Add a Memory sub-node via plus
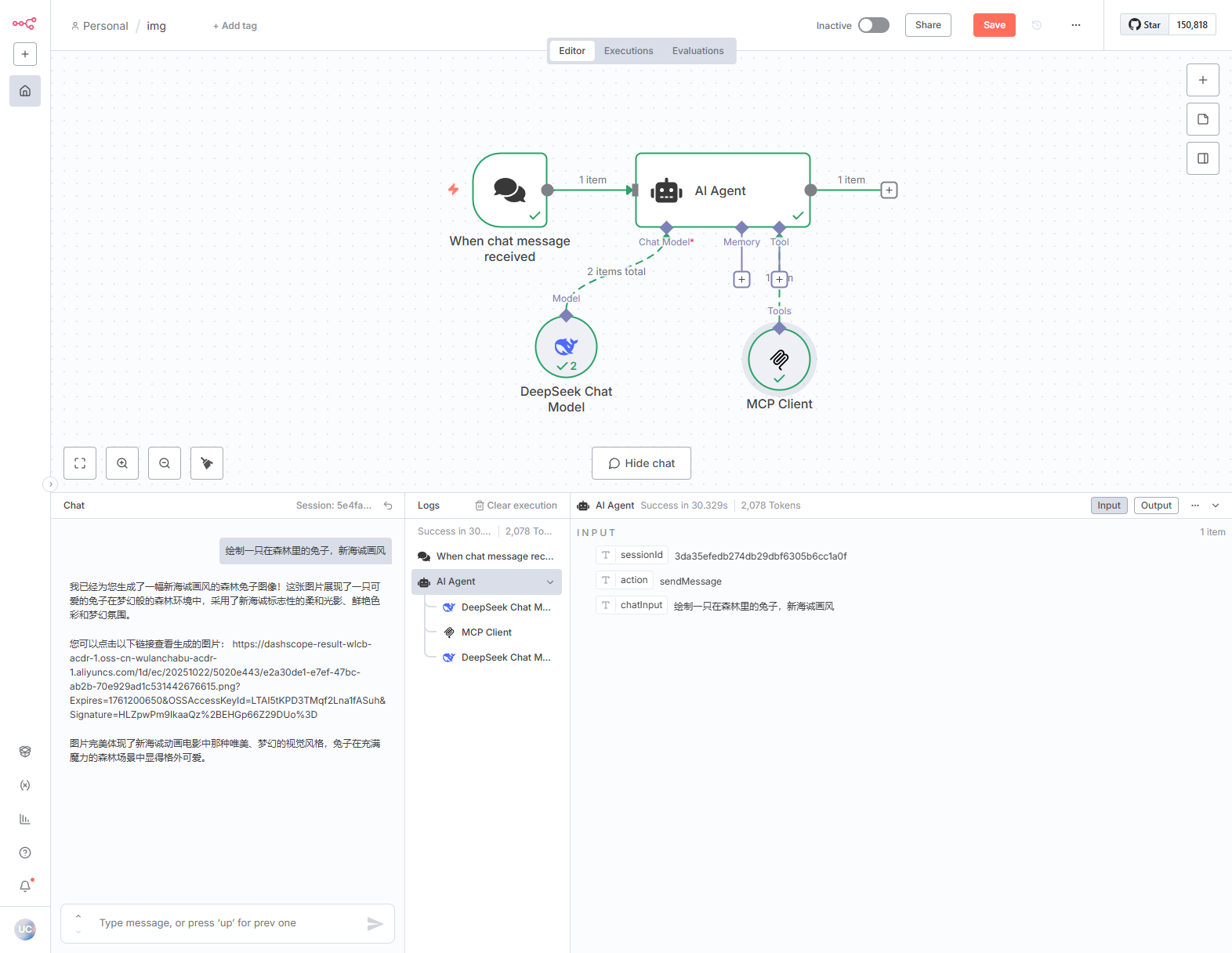The height and width of the screenshot is (953, 1232). point(741,279)
